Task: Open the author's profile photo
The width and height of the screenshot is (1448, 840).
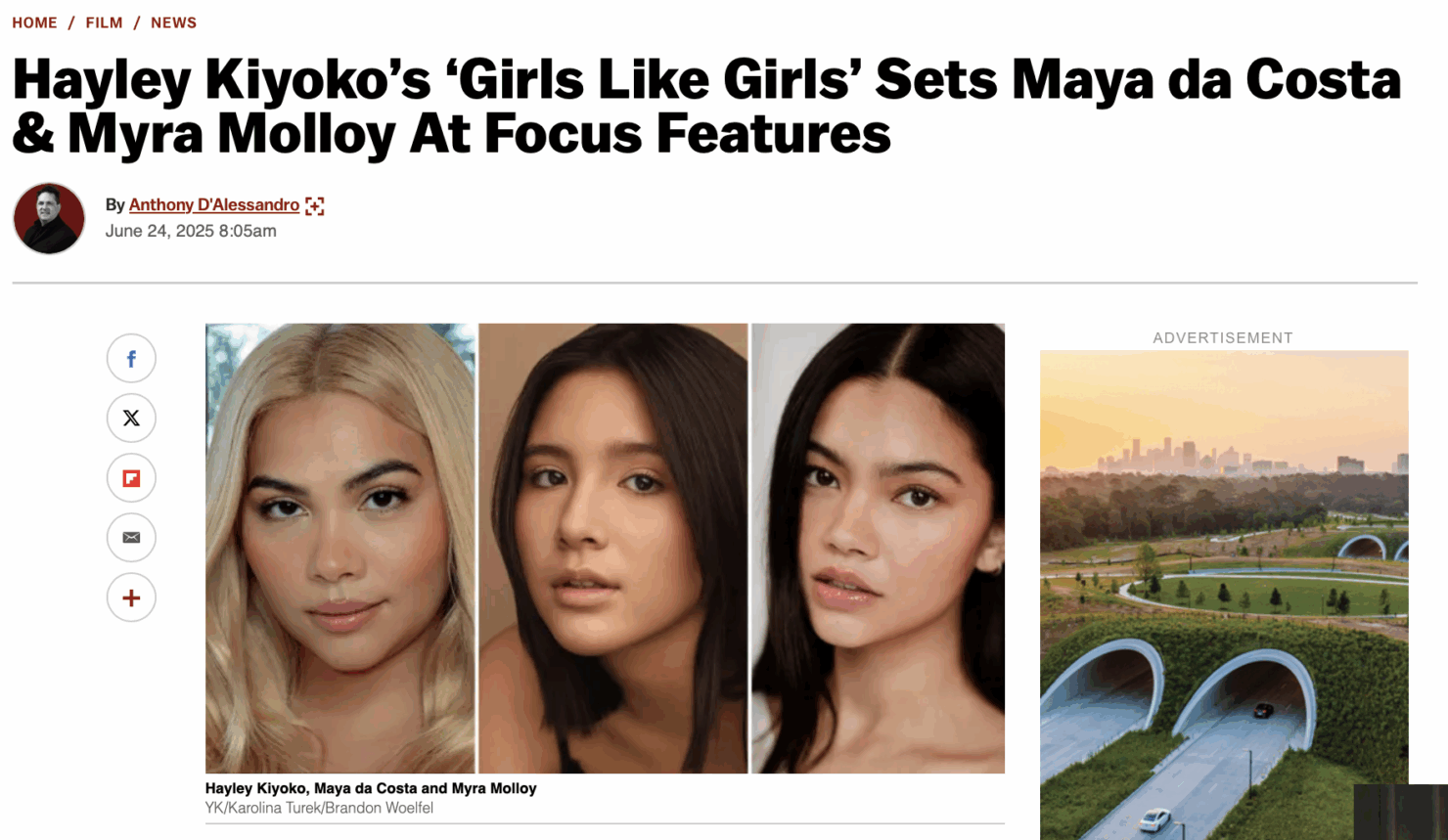Action: pos(49,218)
